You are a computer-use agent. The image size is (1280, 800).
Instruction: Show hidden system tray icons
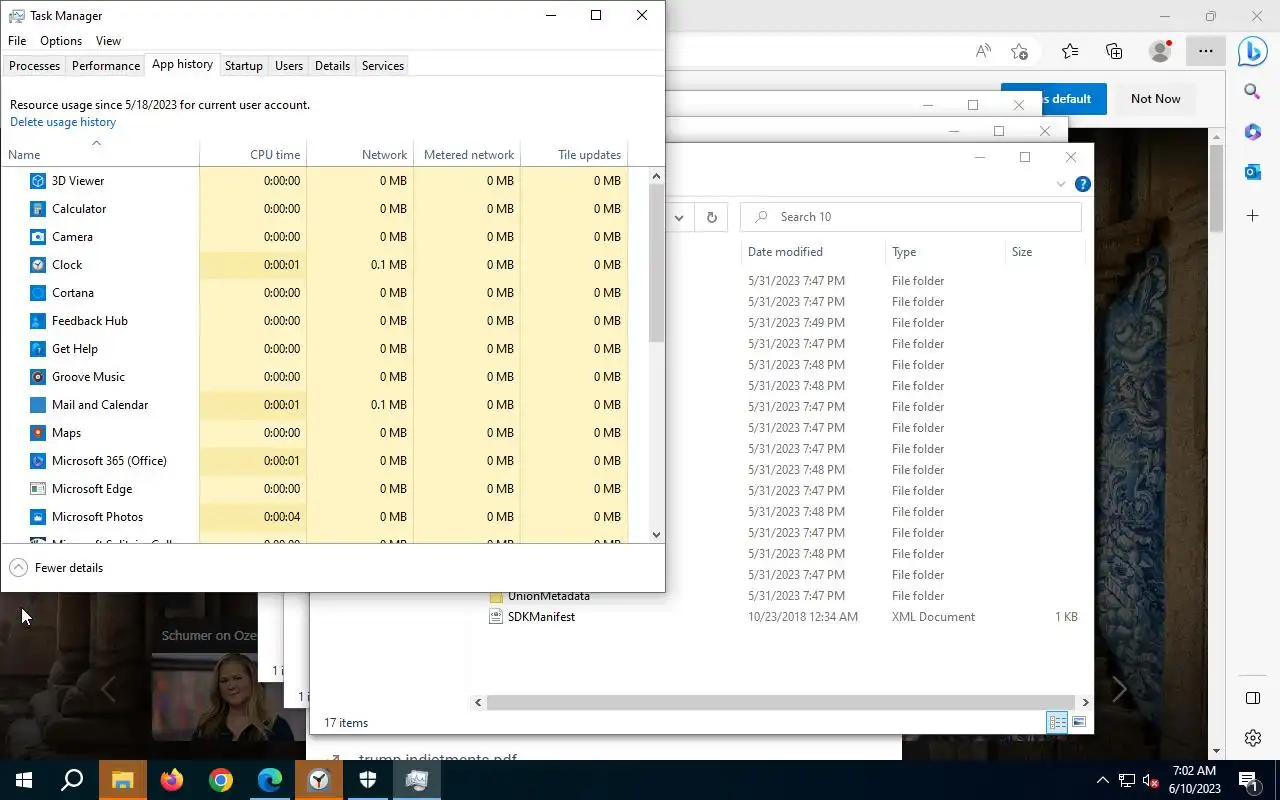point(1103,780)
